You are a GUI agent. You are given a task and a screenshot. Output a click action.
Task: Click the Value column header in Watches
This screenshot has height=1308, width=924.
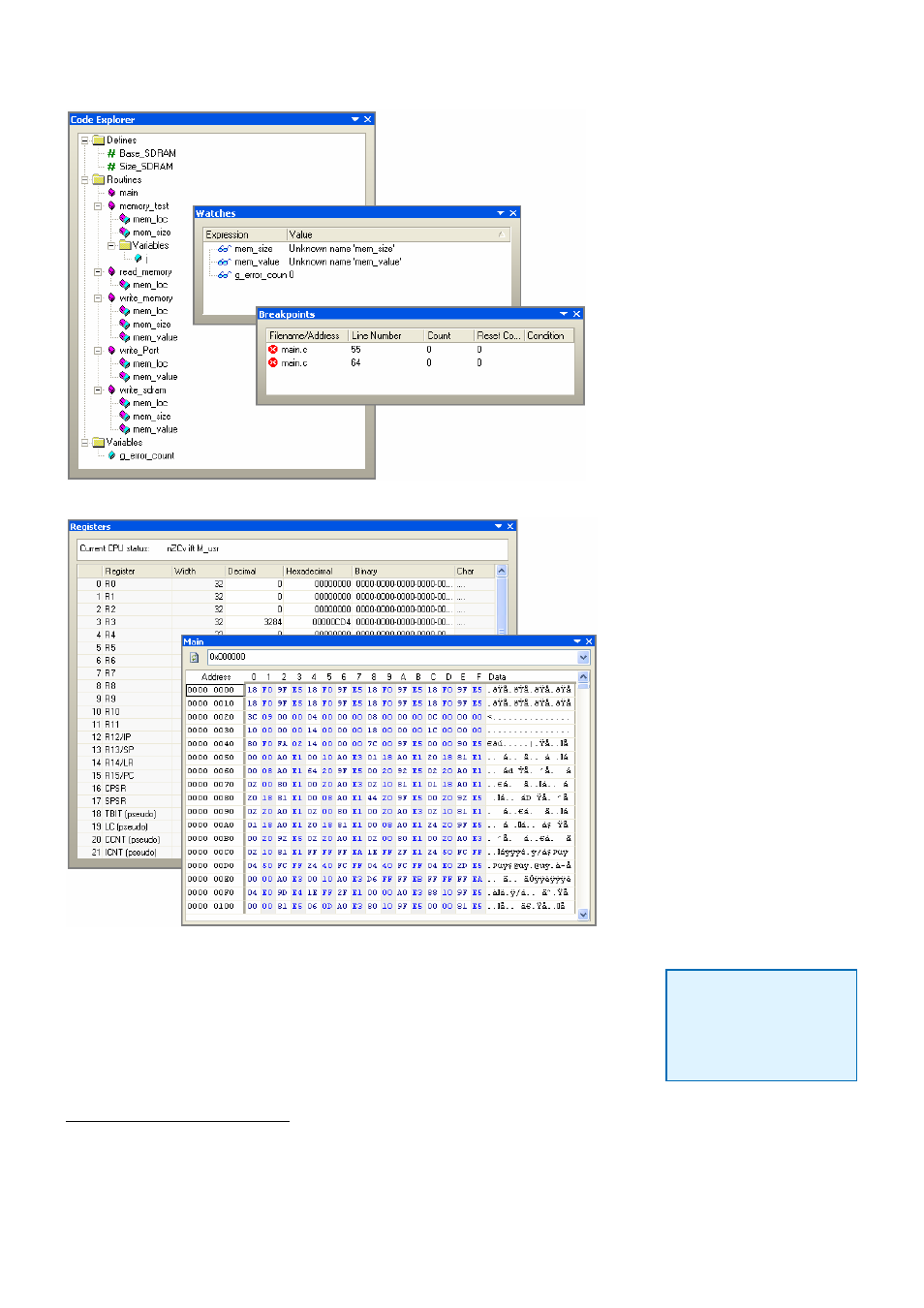397,234
